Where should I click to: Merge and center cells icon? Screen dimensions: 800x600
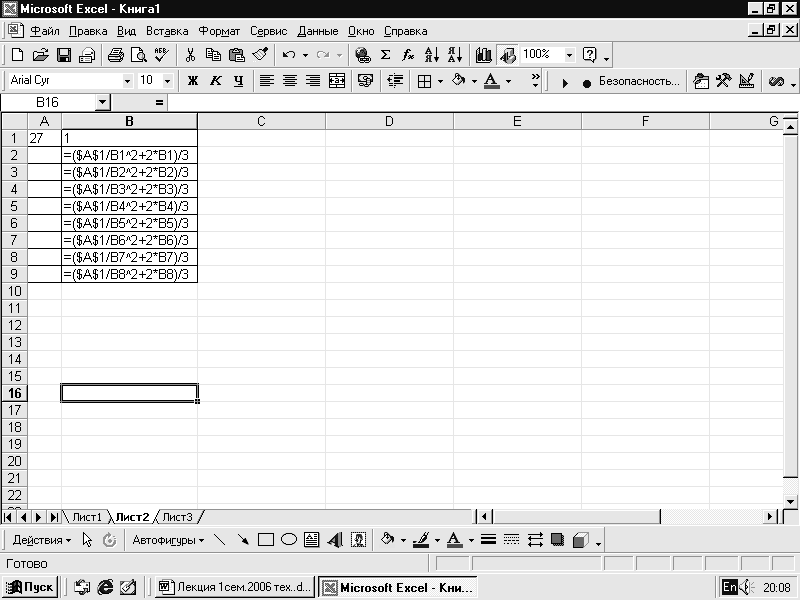(x=337, y=81)
